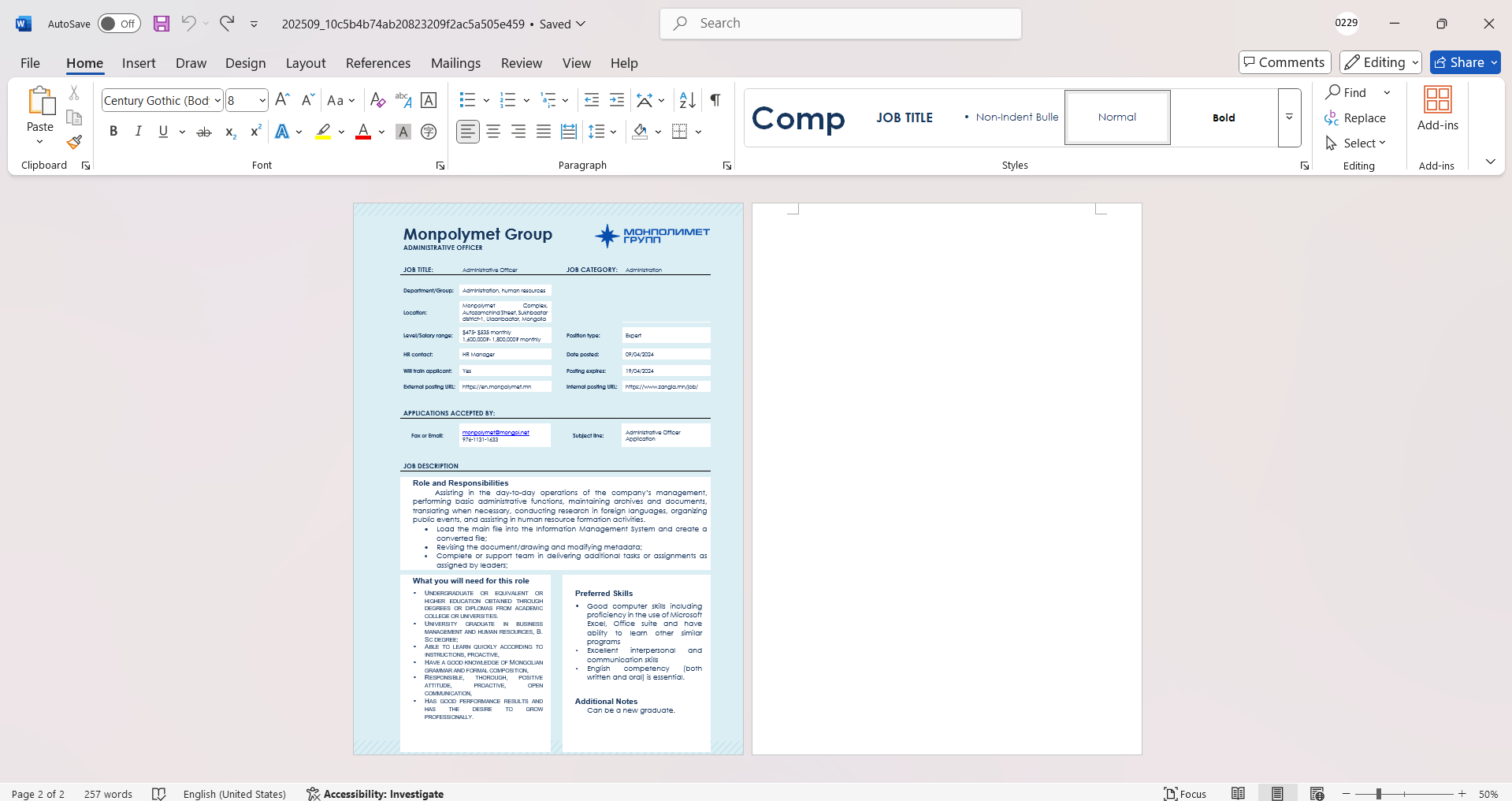The image size is (1512, 801).
Task: Click the Paste clipboard icon
Action: click(40, 101)
